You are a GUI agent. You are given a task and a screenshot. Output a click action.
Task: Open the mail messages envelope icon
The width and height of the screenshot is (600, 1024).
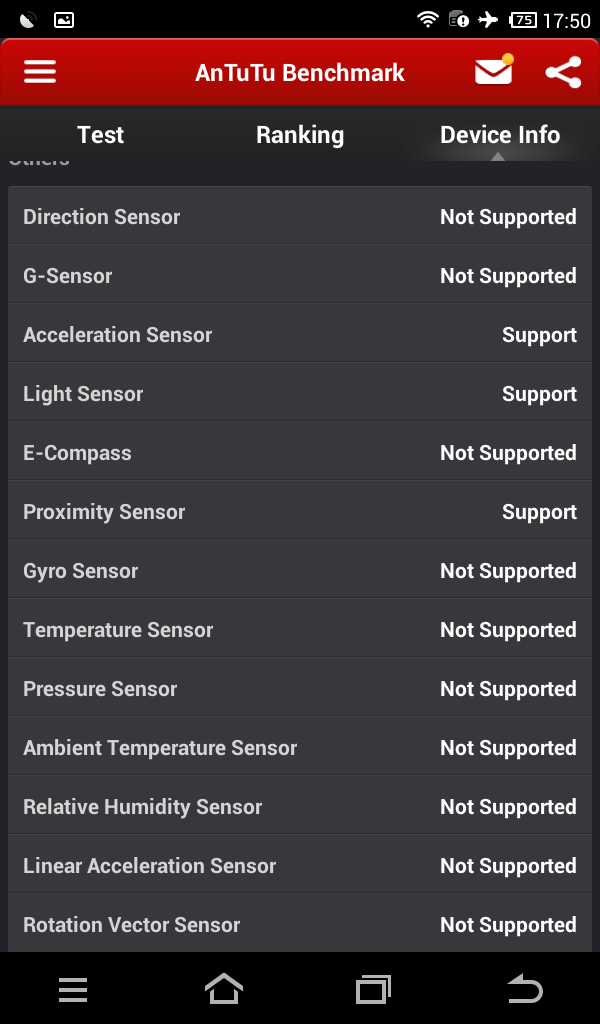click(x=493, y=72)
